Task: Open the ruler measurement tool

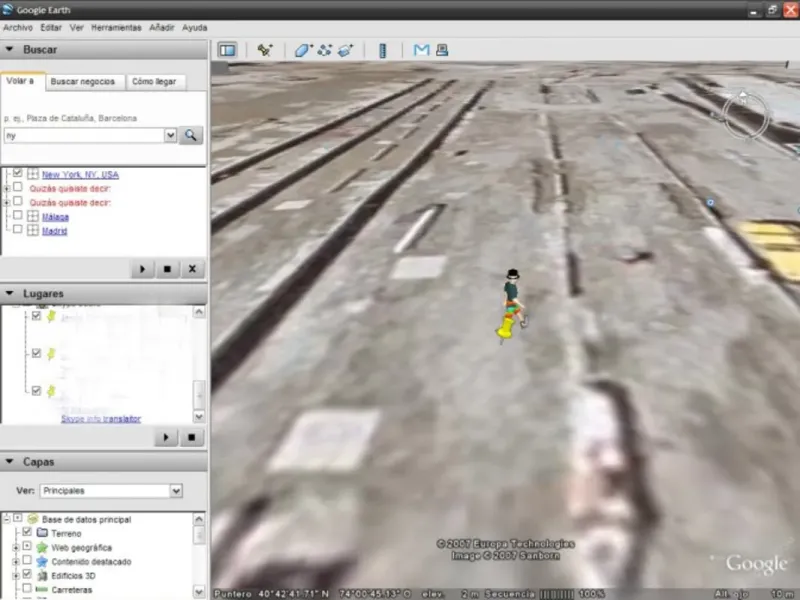Action: 382,50
